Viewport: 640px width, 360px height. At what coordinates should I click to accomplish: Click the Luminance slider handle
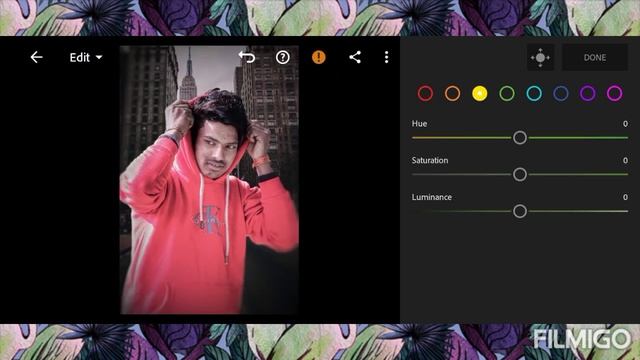coord(520,211)
